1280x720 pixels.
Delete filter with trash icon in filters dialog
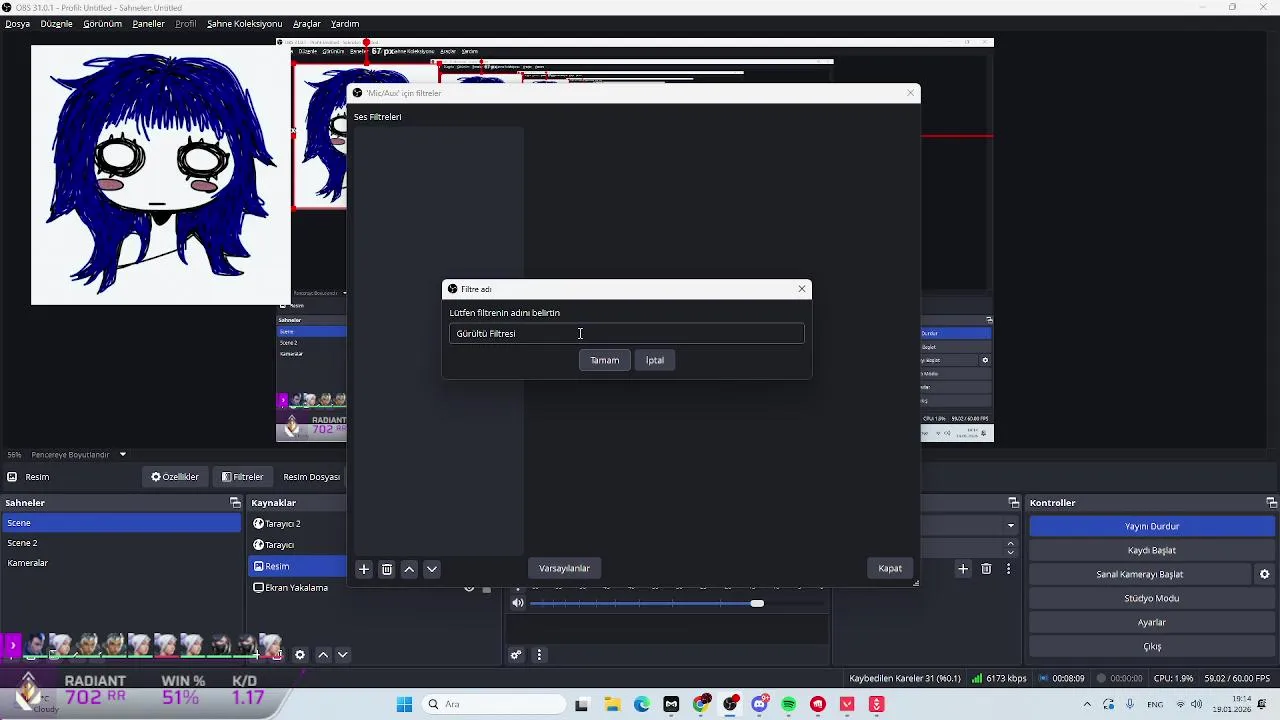(387, 569)
